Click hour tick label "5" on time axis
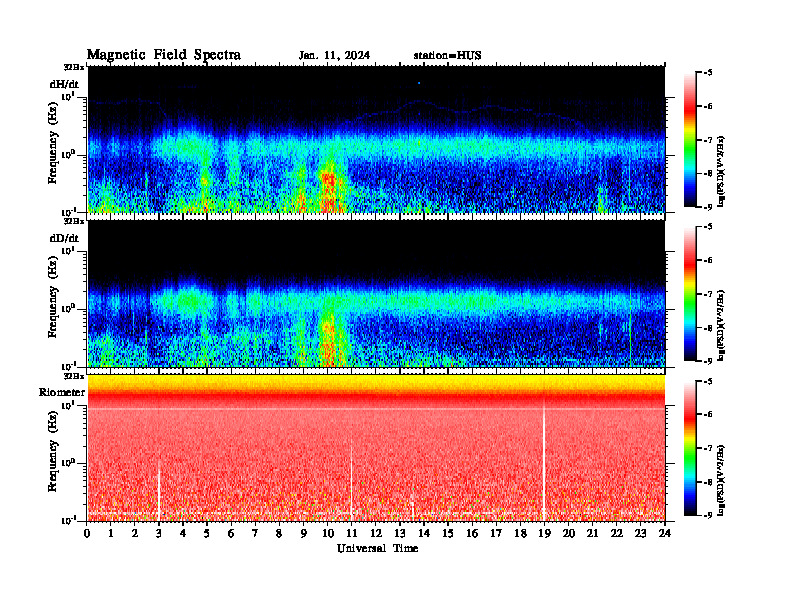The height and width of the screenshot is (612, 792). click(x=207, y=533)
